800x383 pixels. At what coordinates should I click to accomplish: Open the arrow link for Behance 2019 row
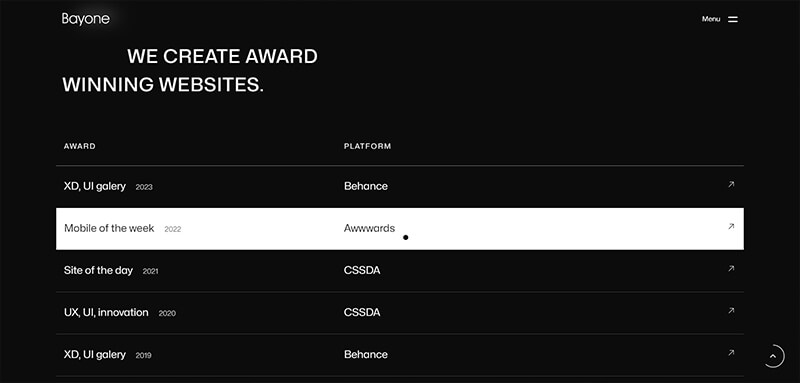pyautogui.click(x=731, y=352)
